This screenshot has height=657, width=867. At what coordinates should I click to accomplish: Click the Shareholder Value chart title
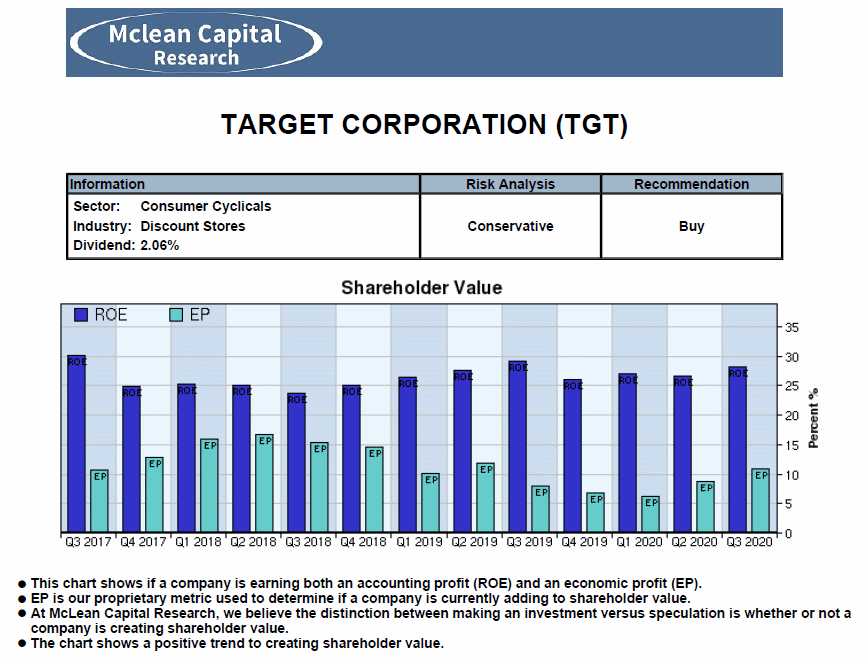click(x=421, y=288)
